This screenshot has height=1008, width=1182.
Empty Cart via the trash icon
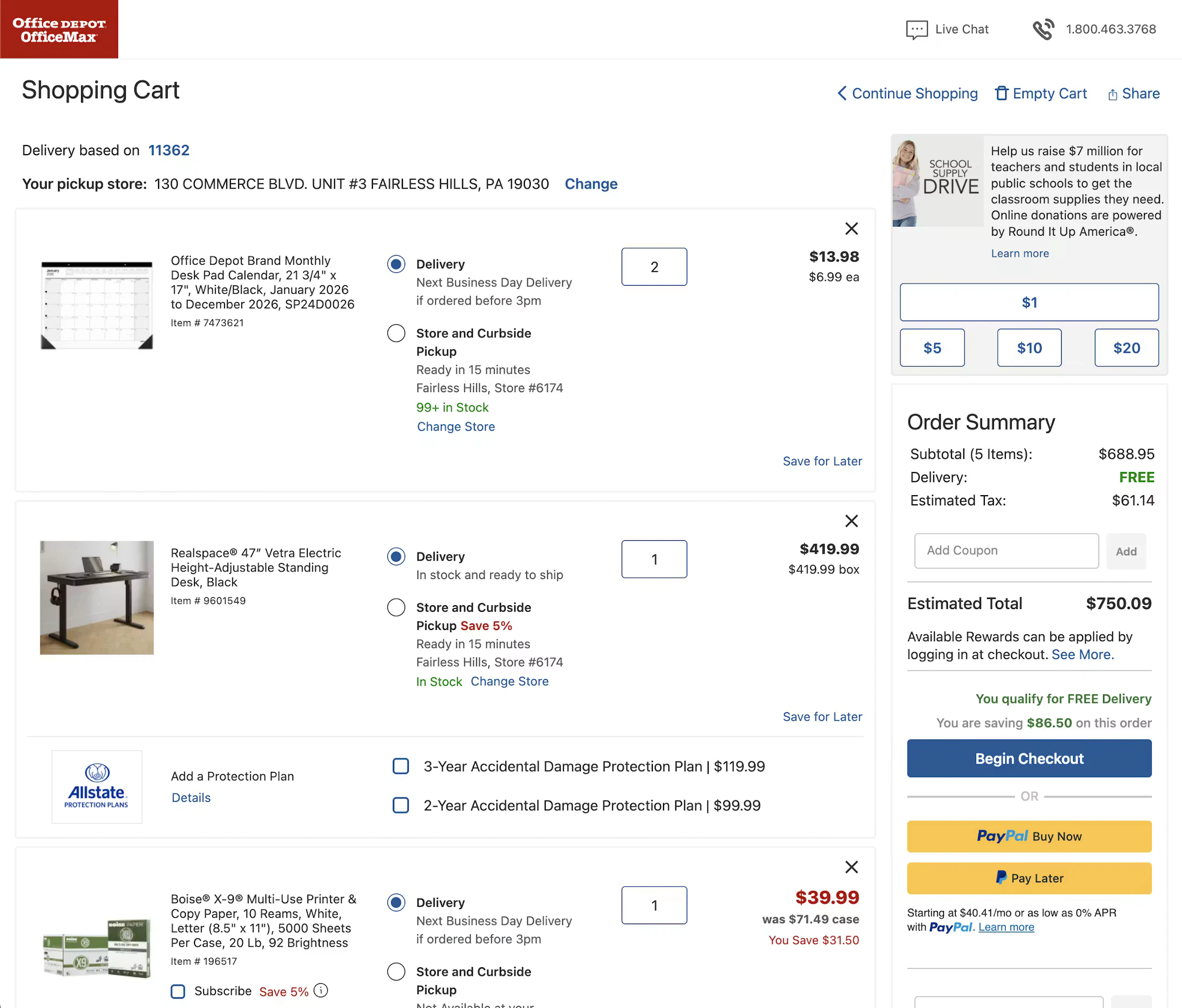pyautogui.click(x=1001, y=93)
